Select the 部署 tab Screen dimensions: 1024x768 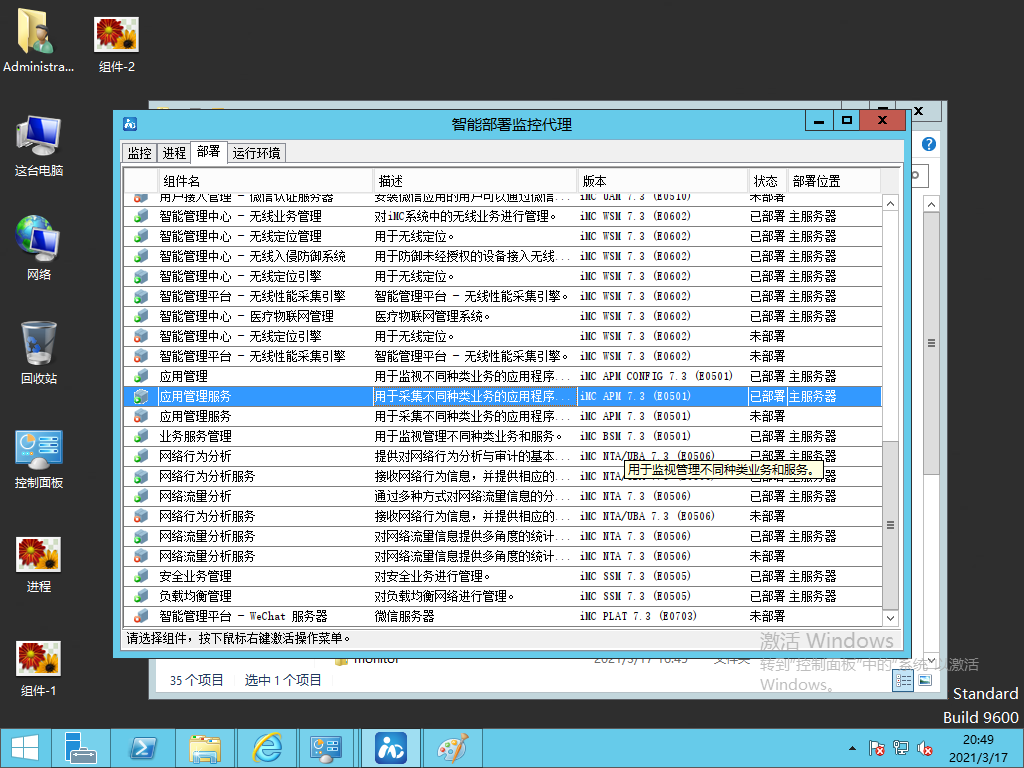click(x=208, y=152)
